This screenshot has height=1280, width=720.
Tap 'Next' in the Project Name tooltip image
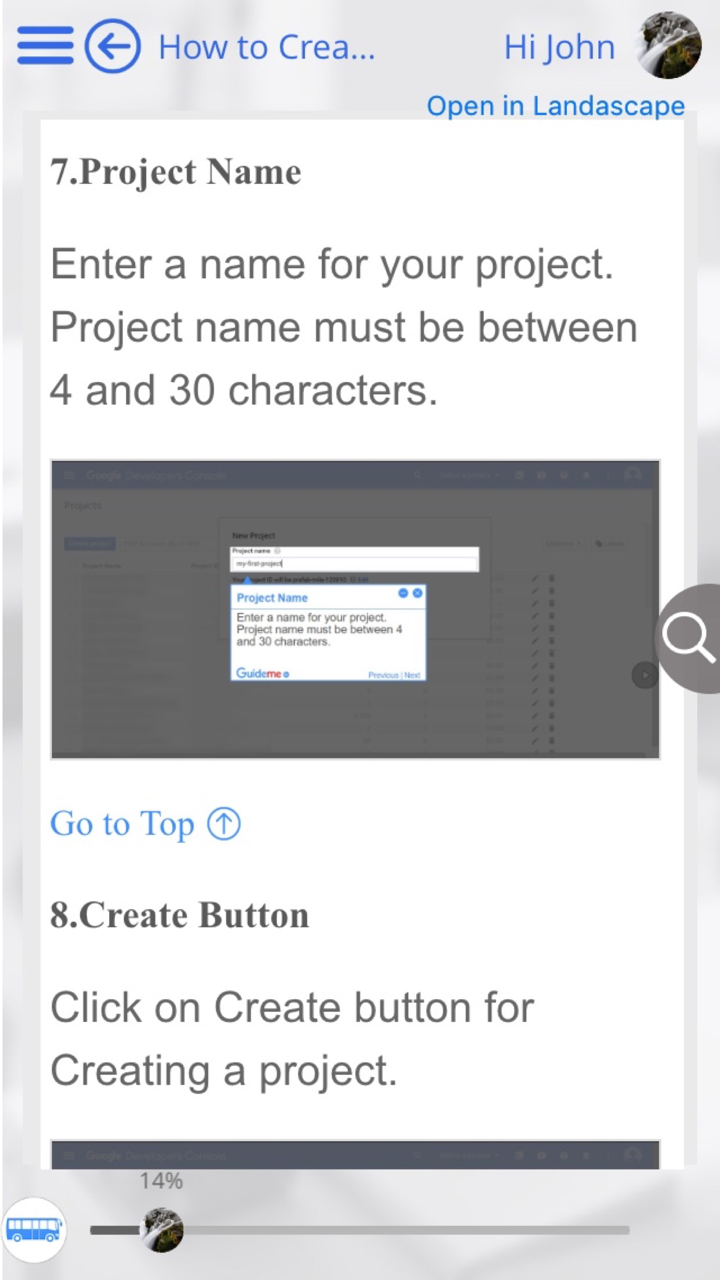[414, 674]
